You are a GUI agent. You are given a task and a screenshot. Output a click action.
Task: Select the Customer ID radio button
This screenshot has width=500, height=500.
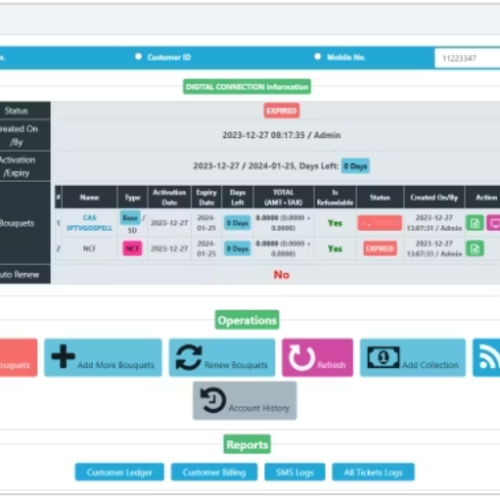click(138, 57)
